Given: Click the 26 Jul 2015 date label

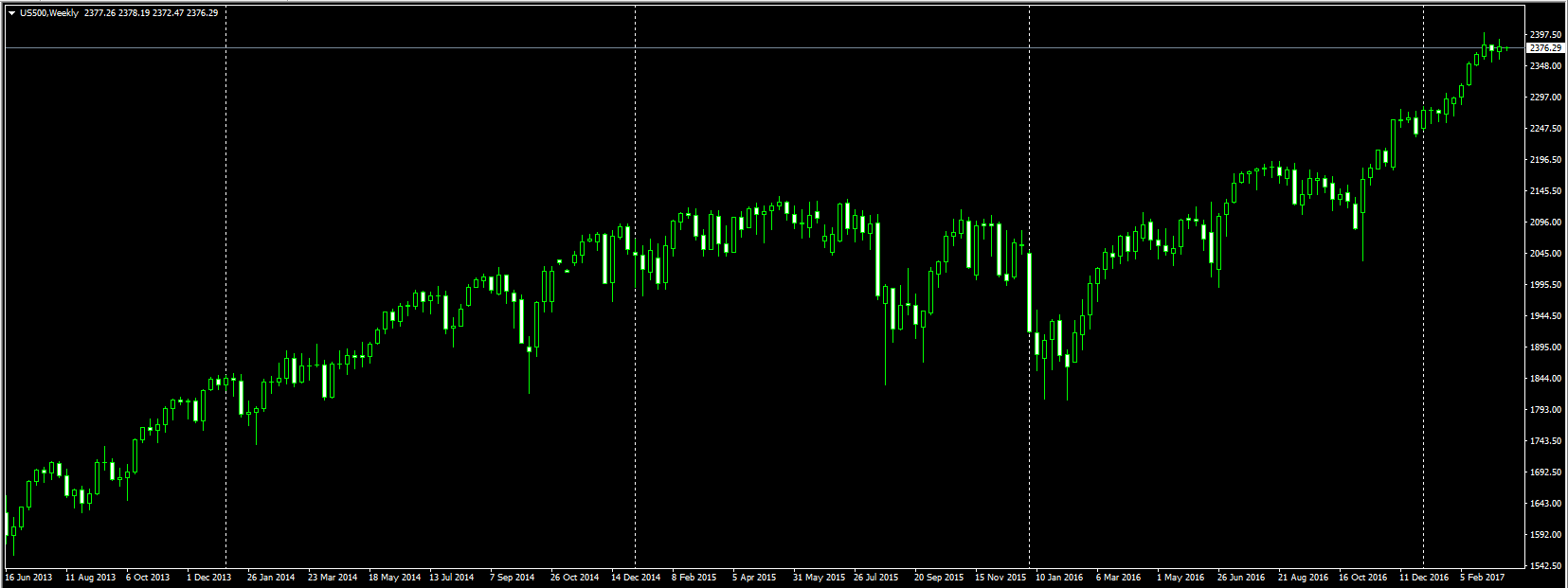Looking at the screenshot, I should (875, 577).
